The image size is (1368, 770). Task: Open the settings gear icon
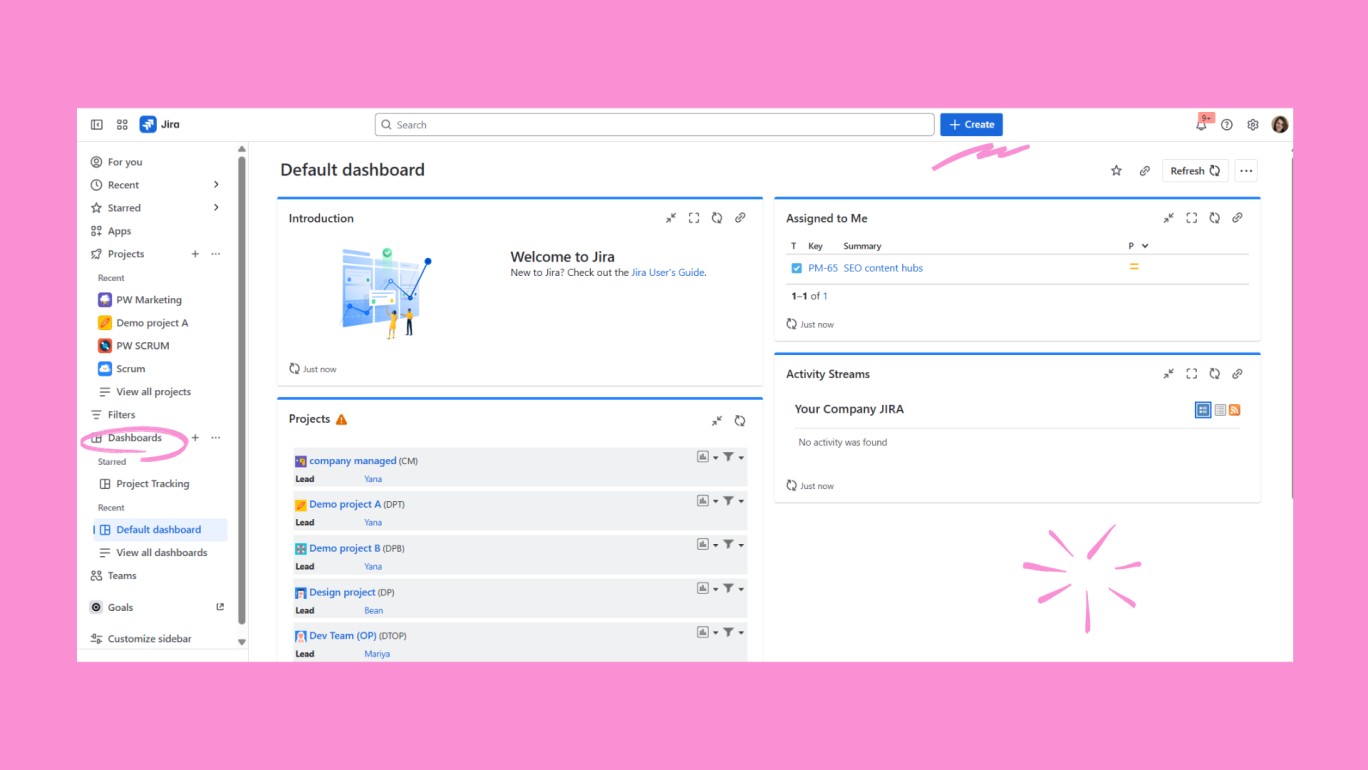click(1253, 125)
